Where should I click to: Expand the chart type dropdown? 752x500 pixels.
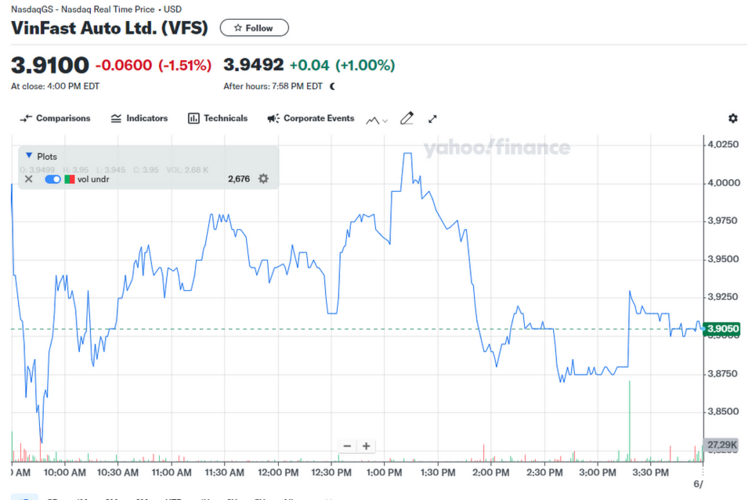[x=377, y=119]
